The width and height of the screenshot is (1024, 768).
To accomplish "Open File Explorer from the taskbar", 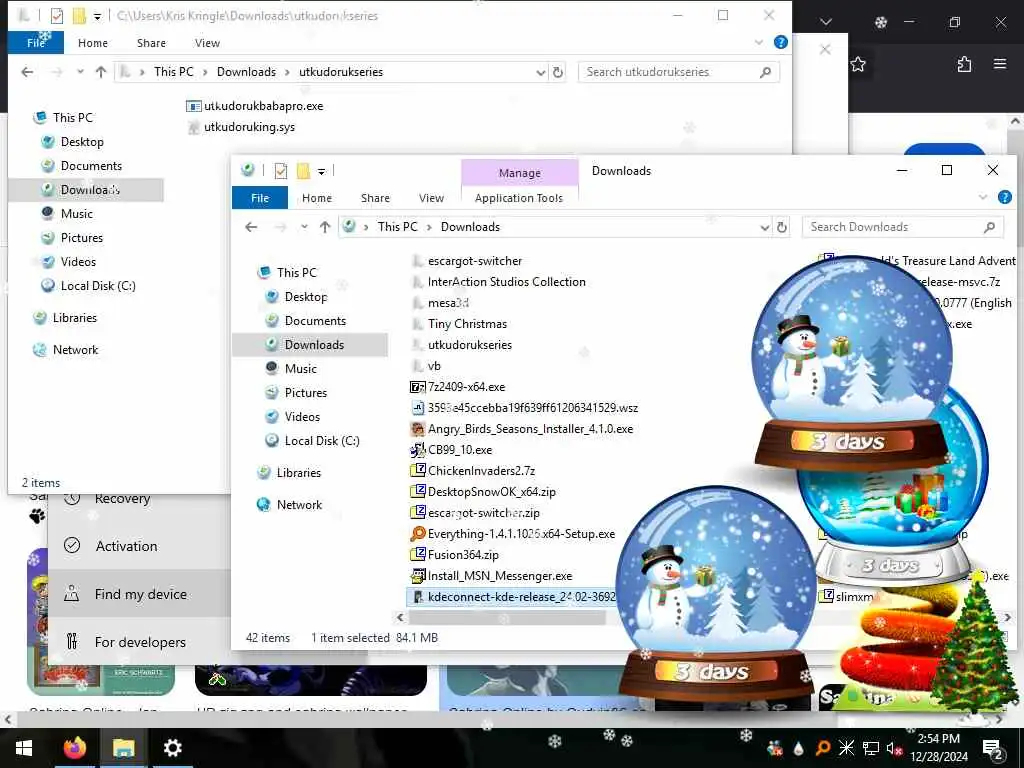I will click(123, 748).
